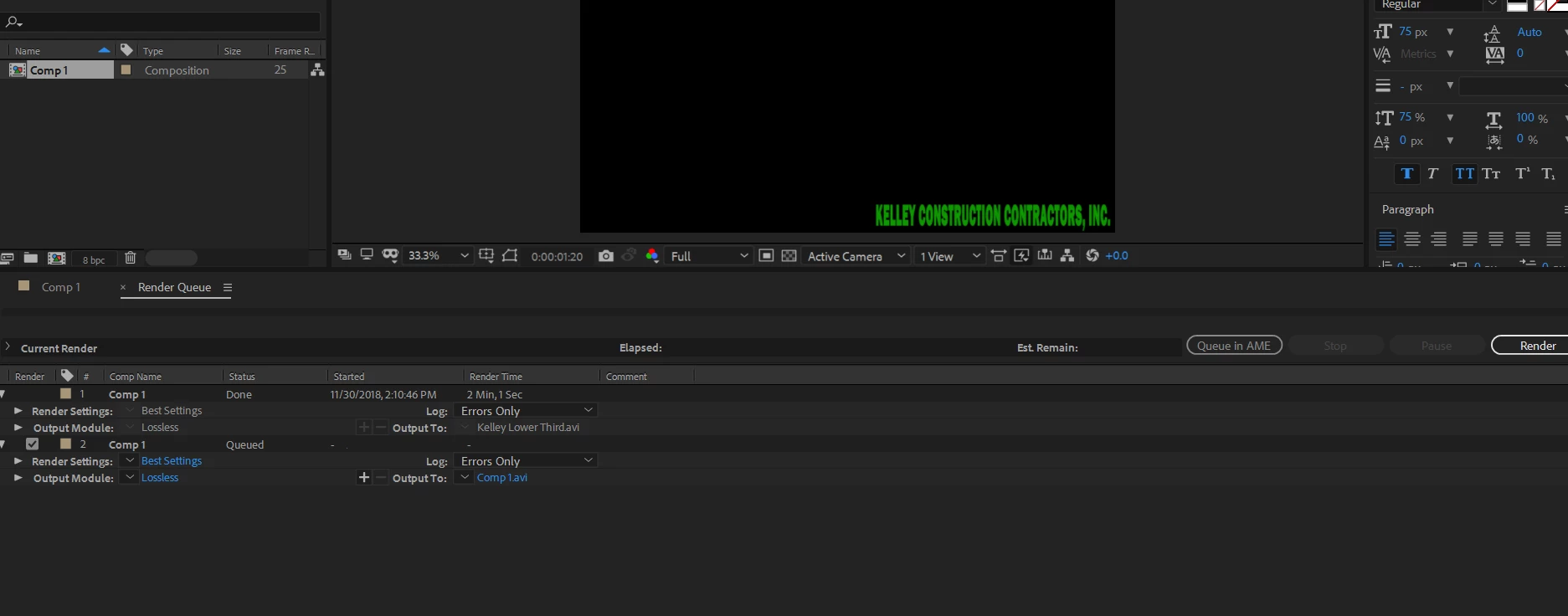Toggle Fast Previews lightning icon
This screenshot has height=616, width=1568.
pyautogui.click(x=1021, y=255)
